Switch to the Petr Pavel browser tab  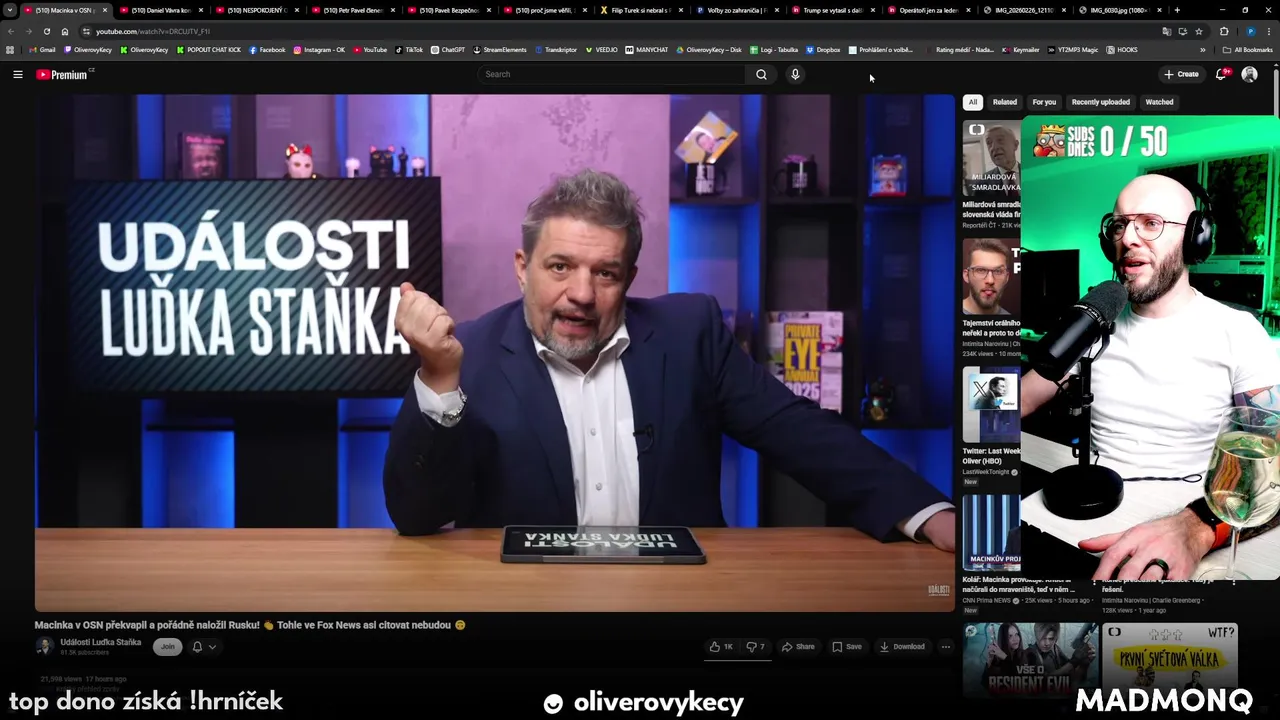352,10
